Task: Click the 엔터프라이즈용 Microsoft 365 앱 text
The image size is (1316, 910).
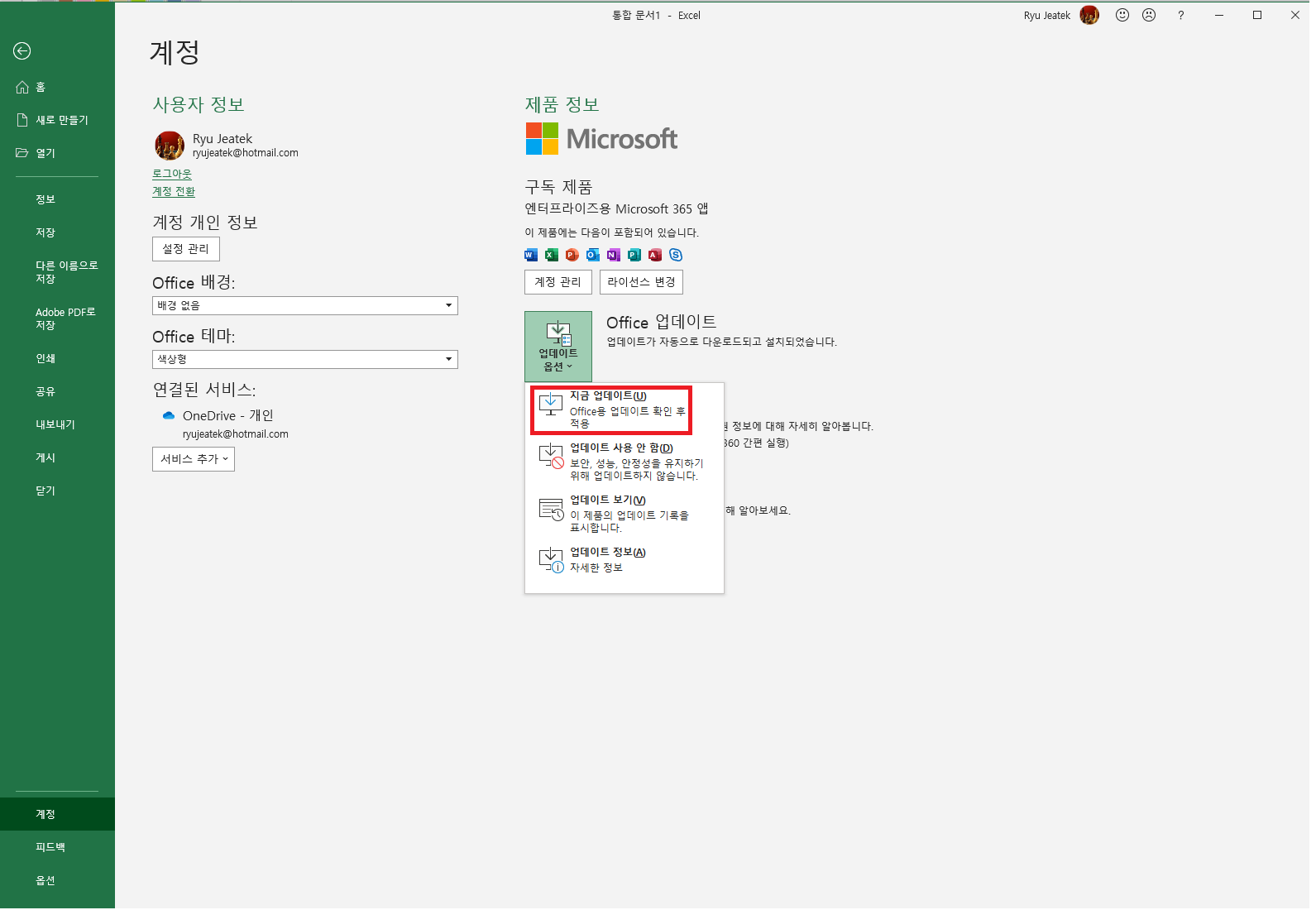Action: coord(616,208)
